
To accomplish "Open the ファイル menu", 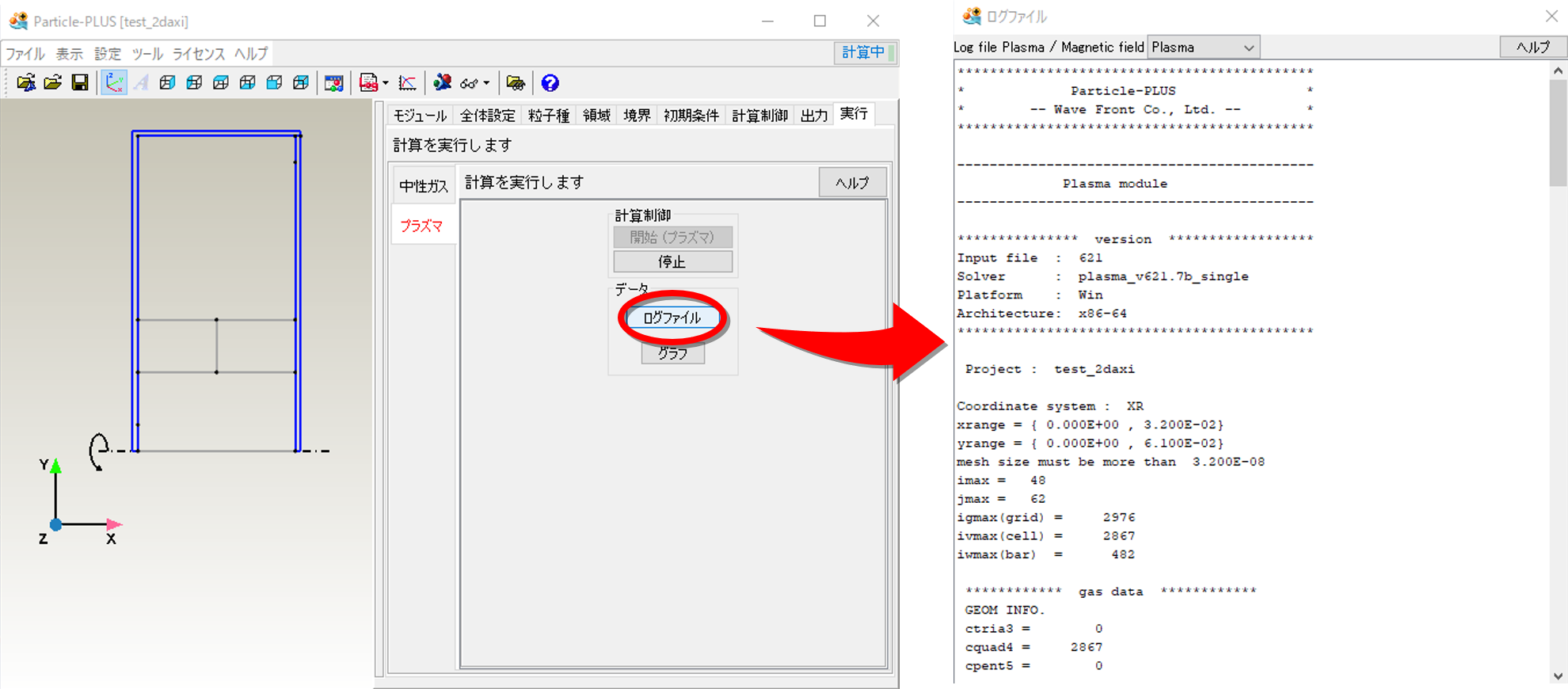I will click(25, 54).
